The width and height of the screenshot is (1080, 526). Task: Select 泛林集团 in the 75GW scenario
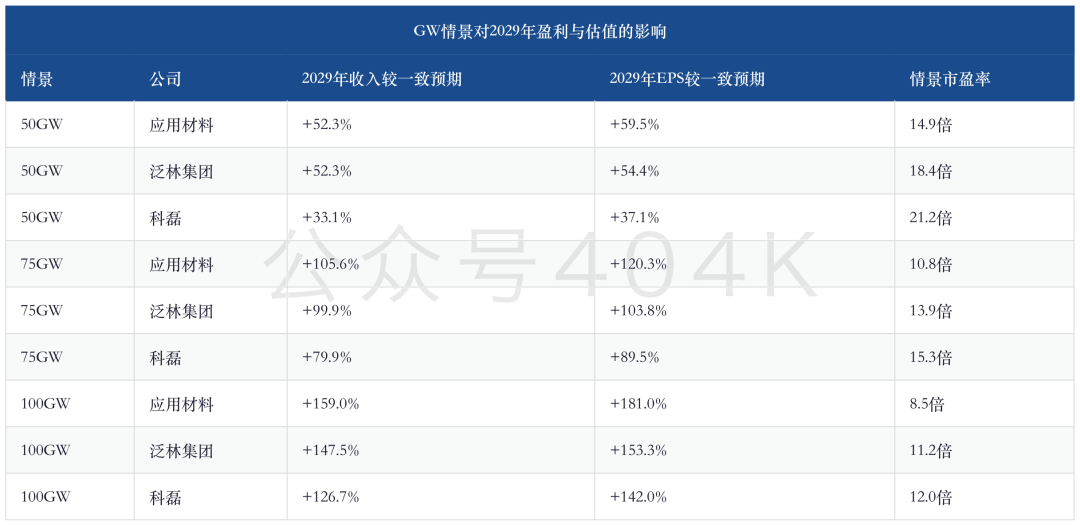[181, 311]
